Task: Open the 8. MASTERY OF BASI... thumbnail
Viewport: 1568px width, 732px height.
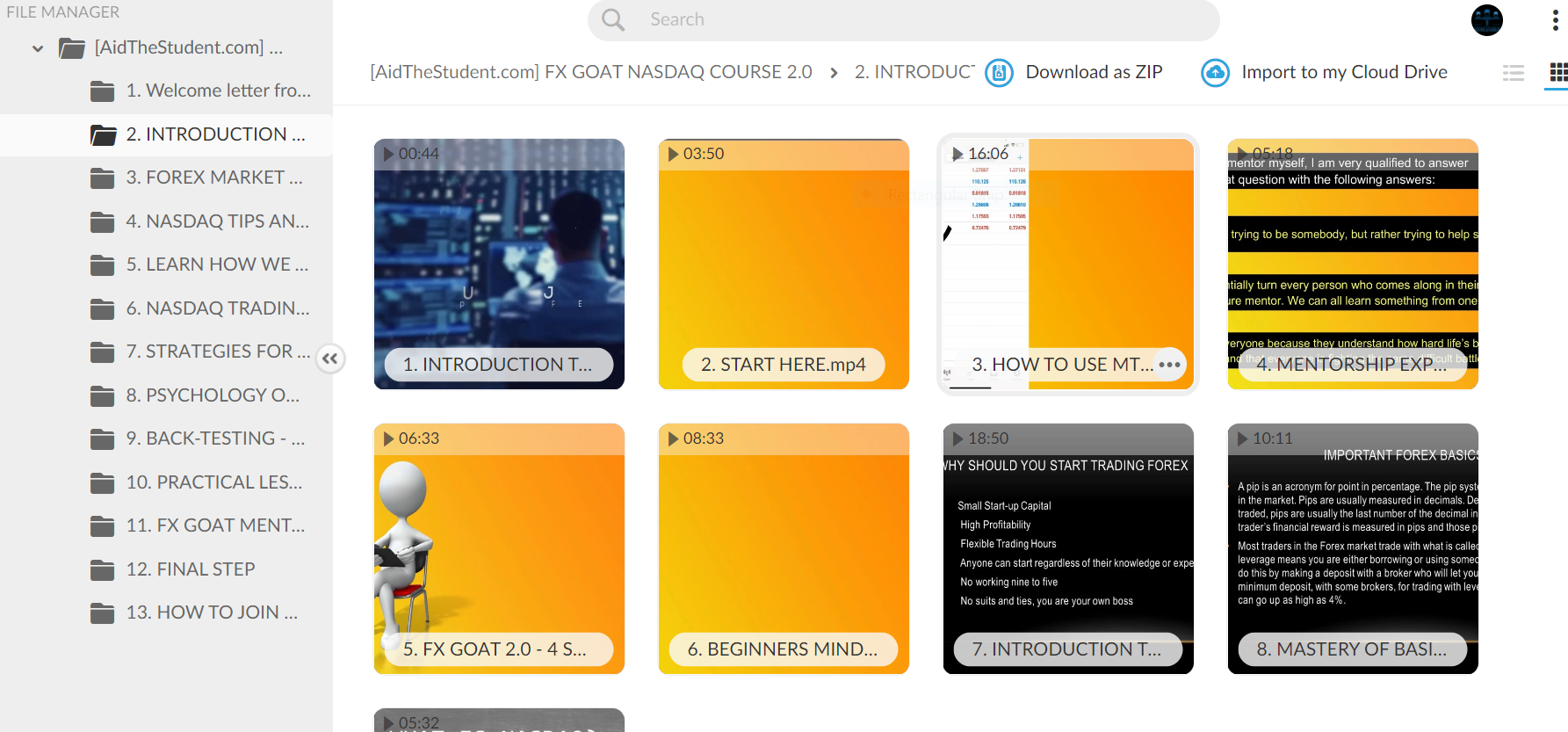Action: coord(1353,548)
